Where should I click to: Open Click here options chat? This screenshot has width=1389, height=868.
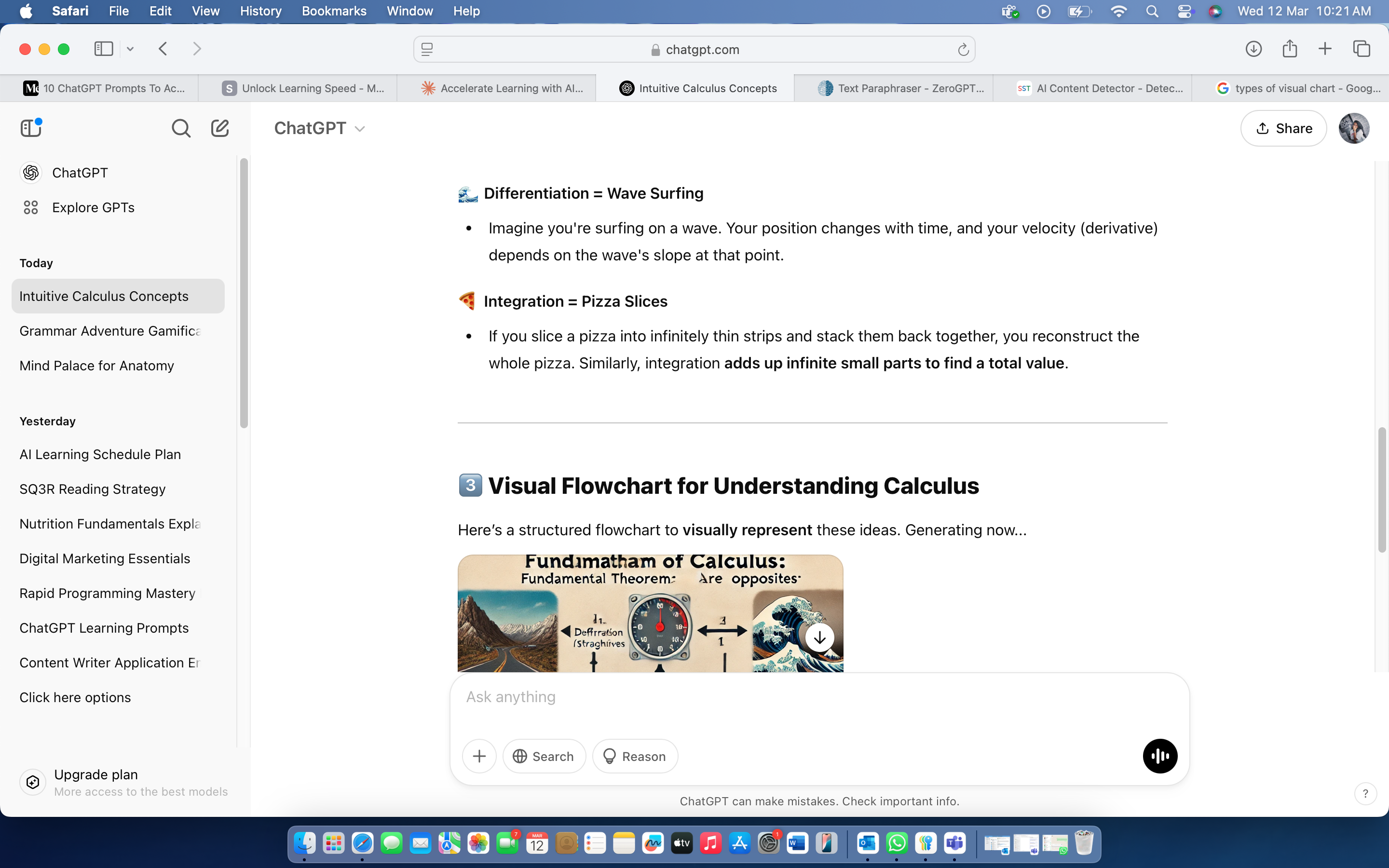pyautogui.click(x=118, y=697)
